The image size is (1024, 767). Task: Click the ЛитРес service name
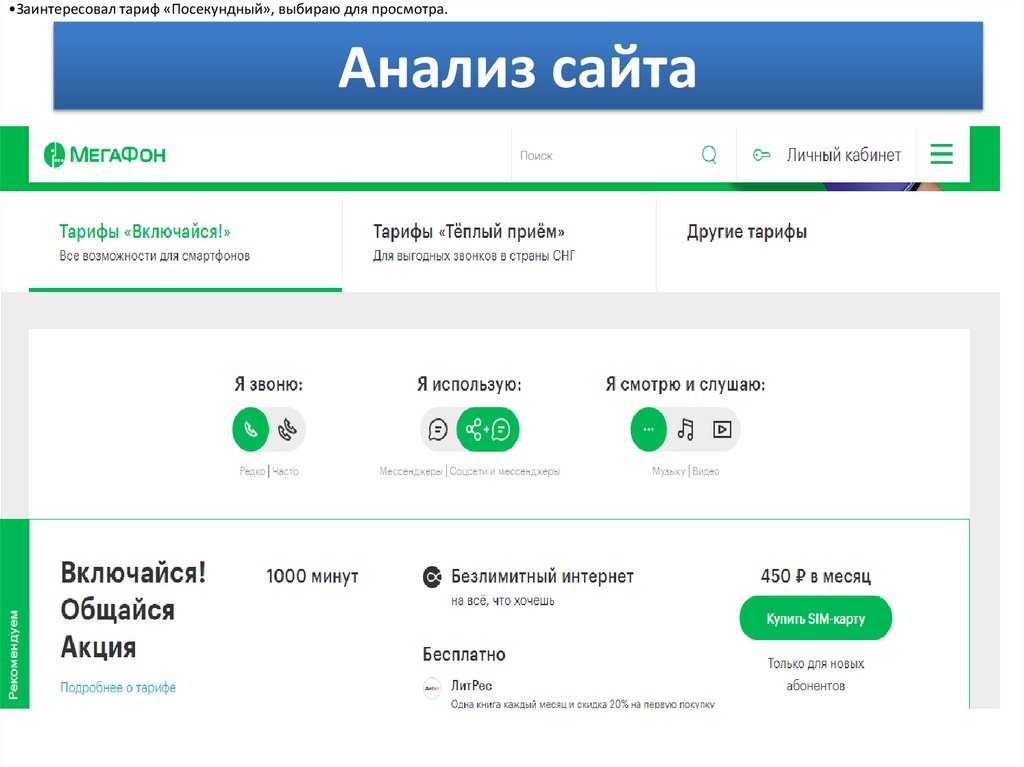point(472,685)
